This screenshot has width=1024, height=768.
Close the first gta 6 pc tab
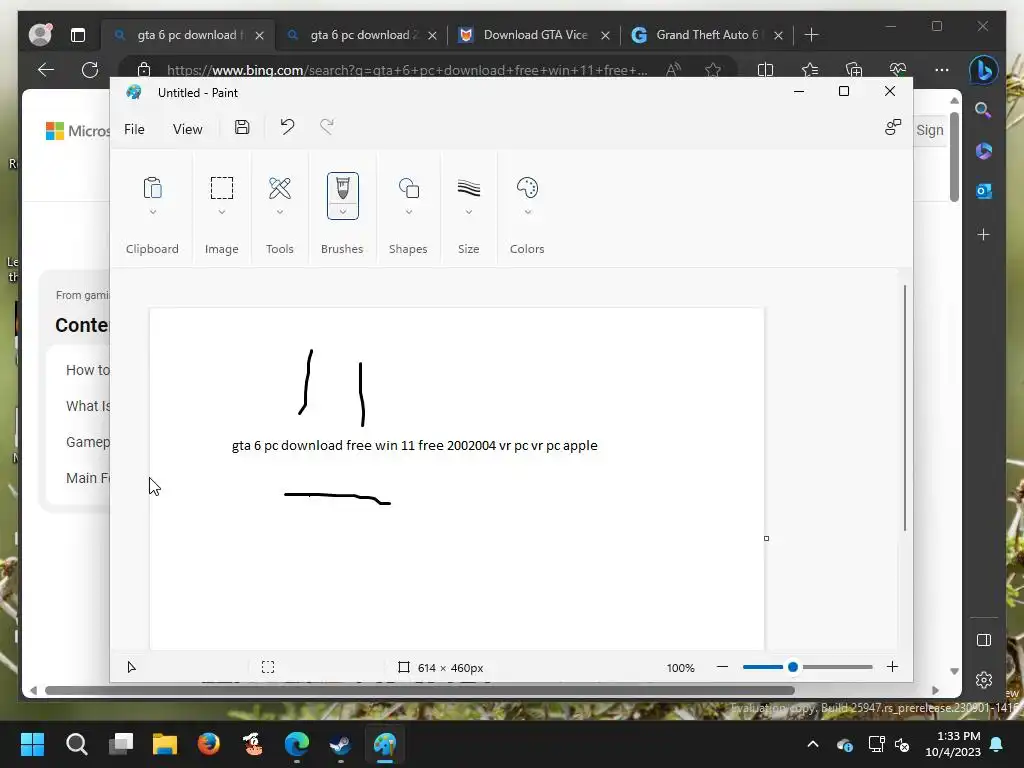(x=259, y=35)
